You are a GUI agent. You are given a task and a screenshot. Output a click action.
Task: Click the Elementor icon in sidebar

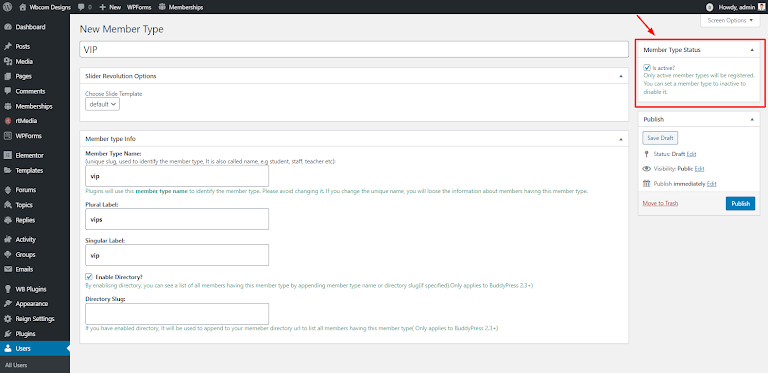pos(7,155)
